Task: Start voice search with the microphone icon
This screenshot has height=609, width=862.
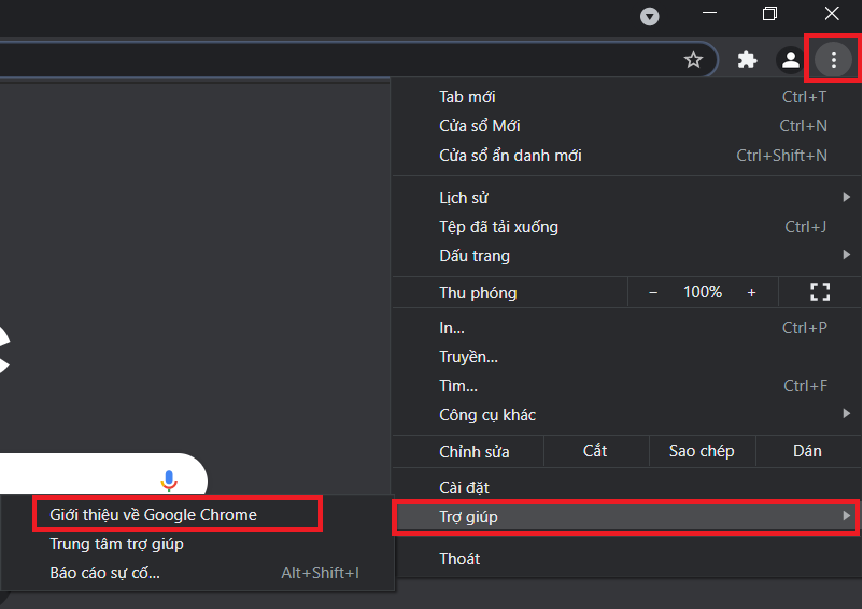Action: tap(170, 478)
